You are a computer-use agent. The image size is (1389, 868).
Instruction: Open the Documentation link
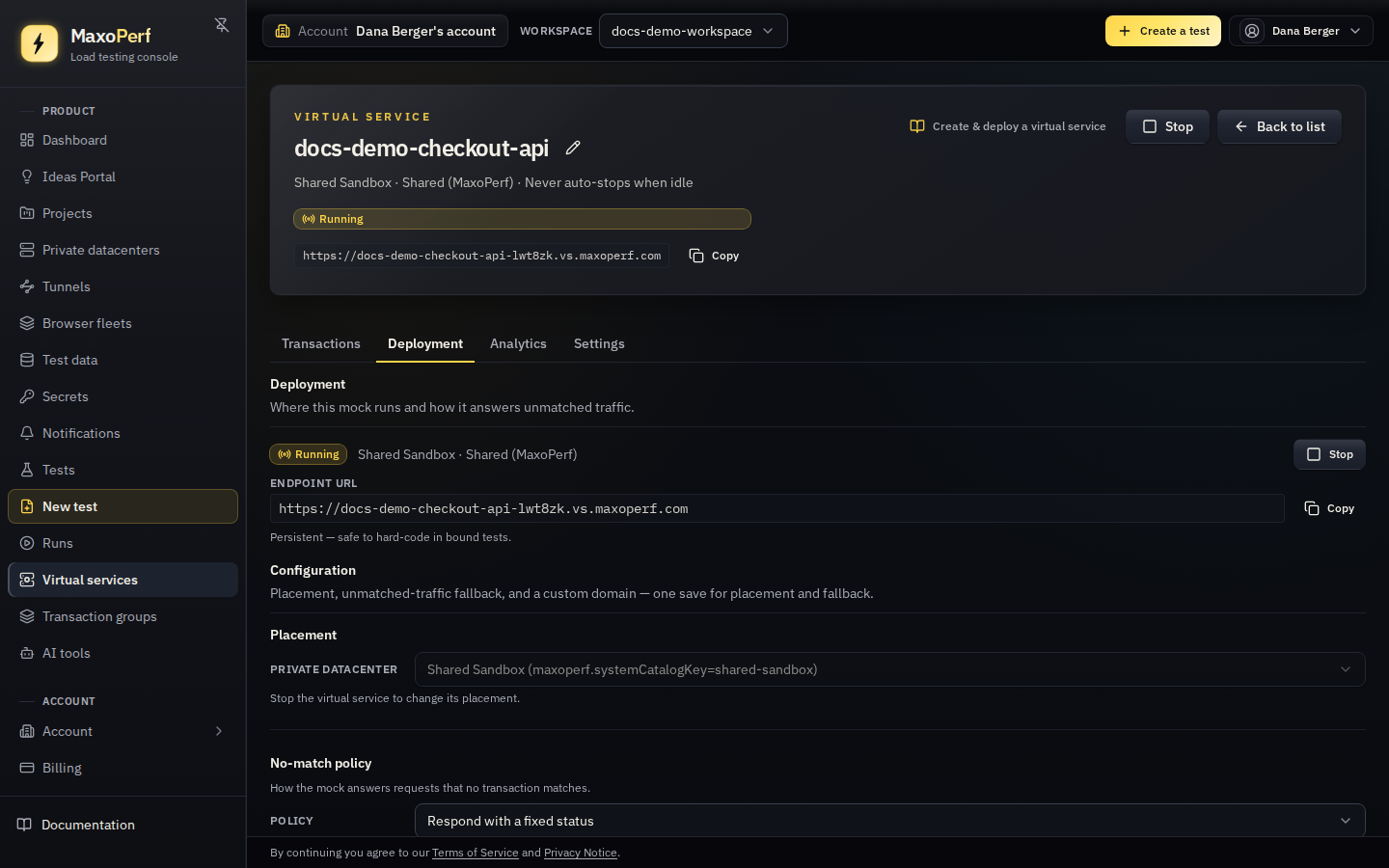pos(123,825)
